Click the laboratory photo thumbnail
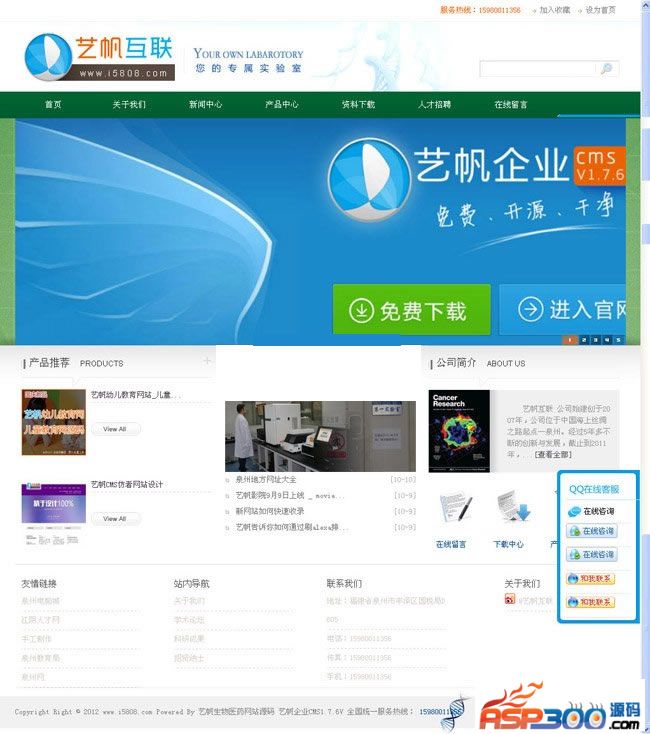Viewport: 650px width, 734px height. [x=320, y=436]
